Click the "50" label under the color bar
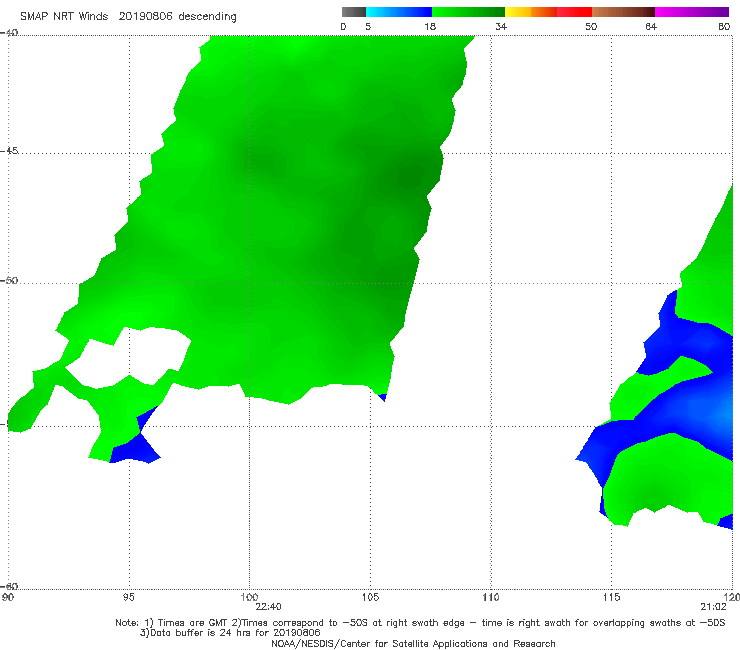This screenshot has height=650, width=740. coord(591,27)
